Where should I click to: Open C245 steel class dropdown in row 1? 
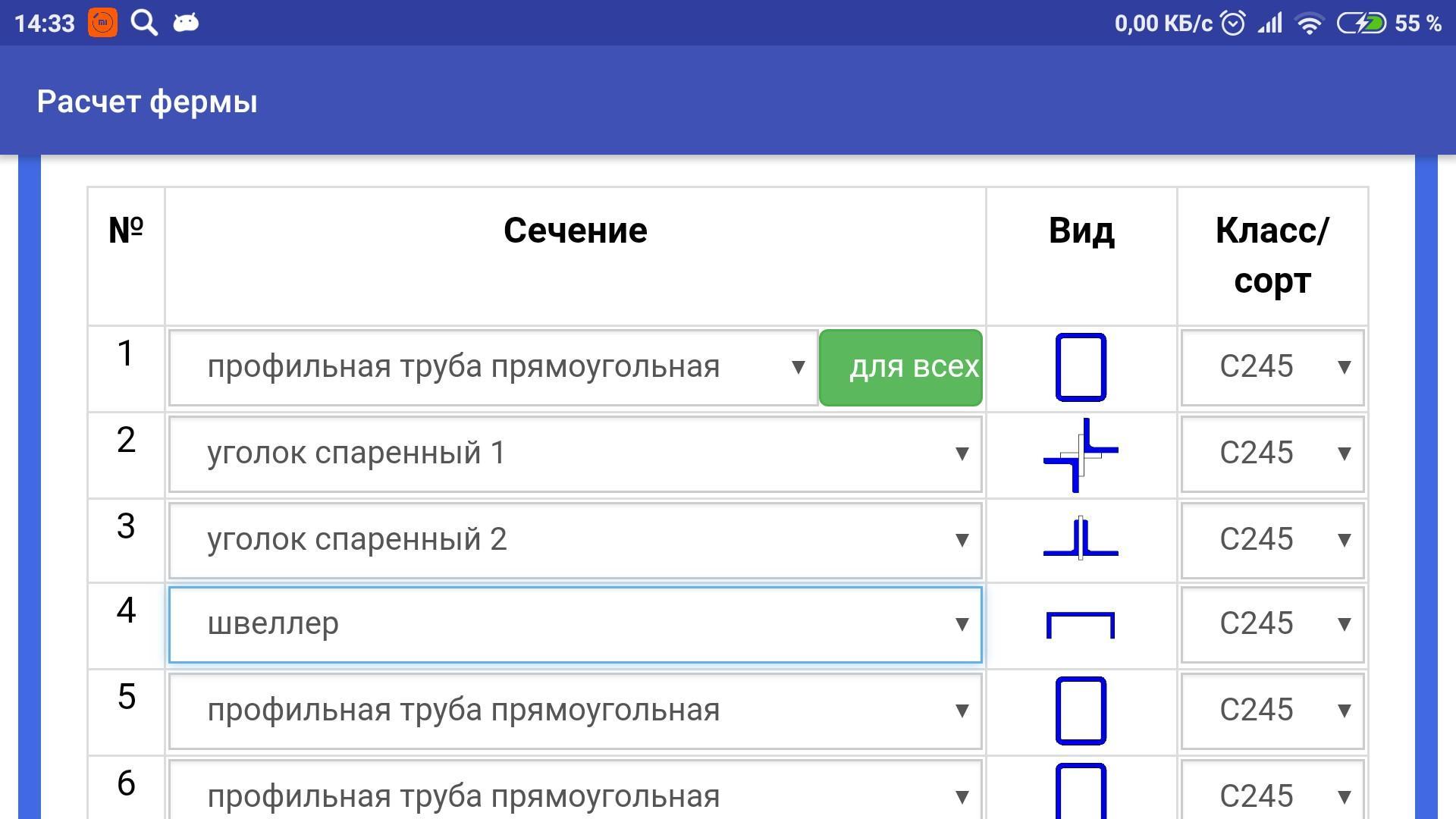[x=1272, y=368]
